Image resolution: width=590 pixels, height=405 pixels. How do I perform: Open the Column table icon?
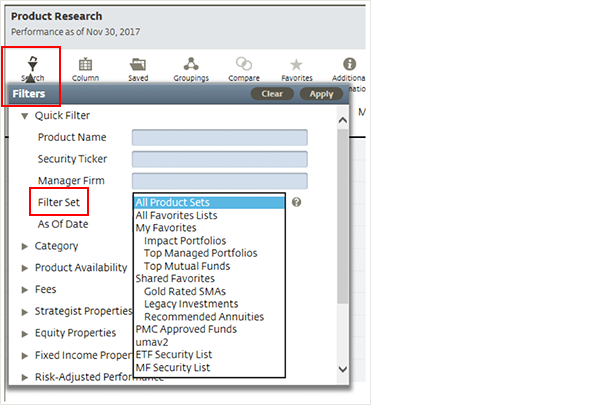pos(85,64)
